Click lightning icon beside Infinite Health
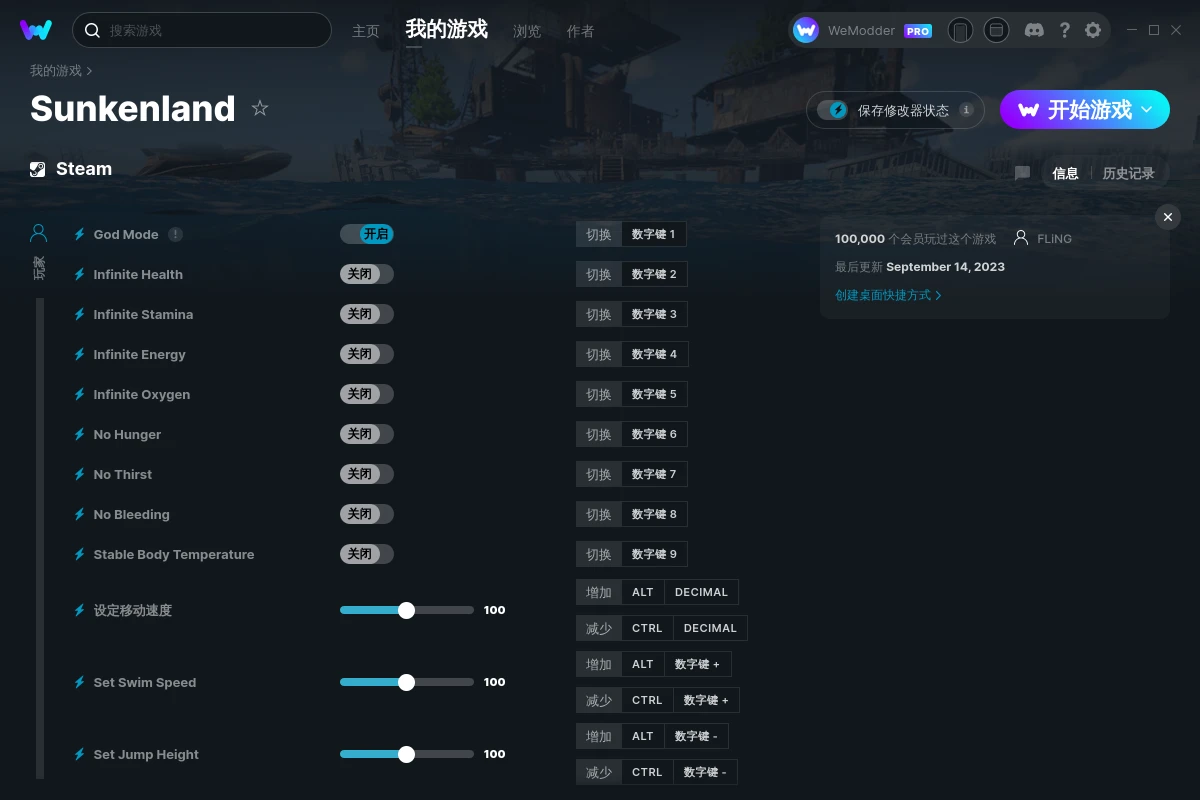 (80, 274)
